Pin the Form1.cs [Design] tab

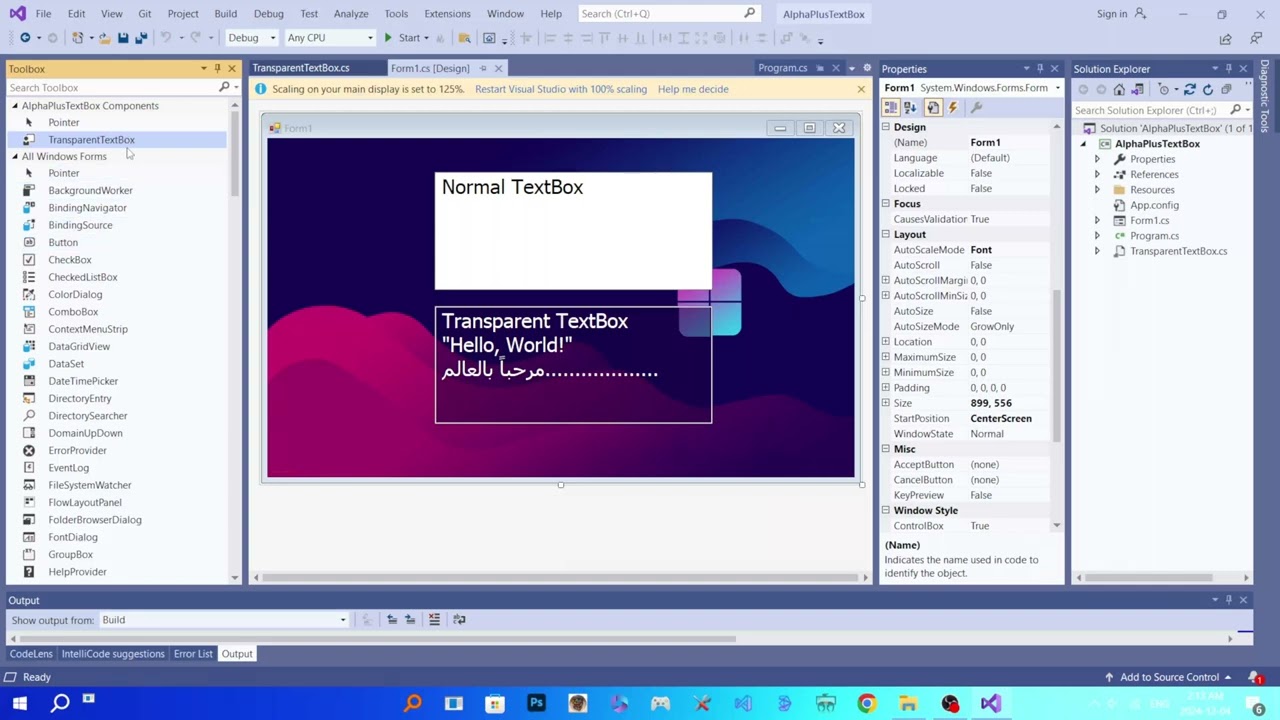pyautogui.click(x=482, y=68)
